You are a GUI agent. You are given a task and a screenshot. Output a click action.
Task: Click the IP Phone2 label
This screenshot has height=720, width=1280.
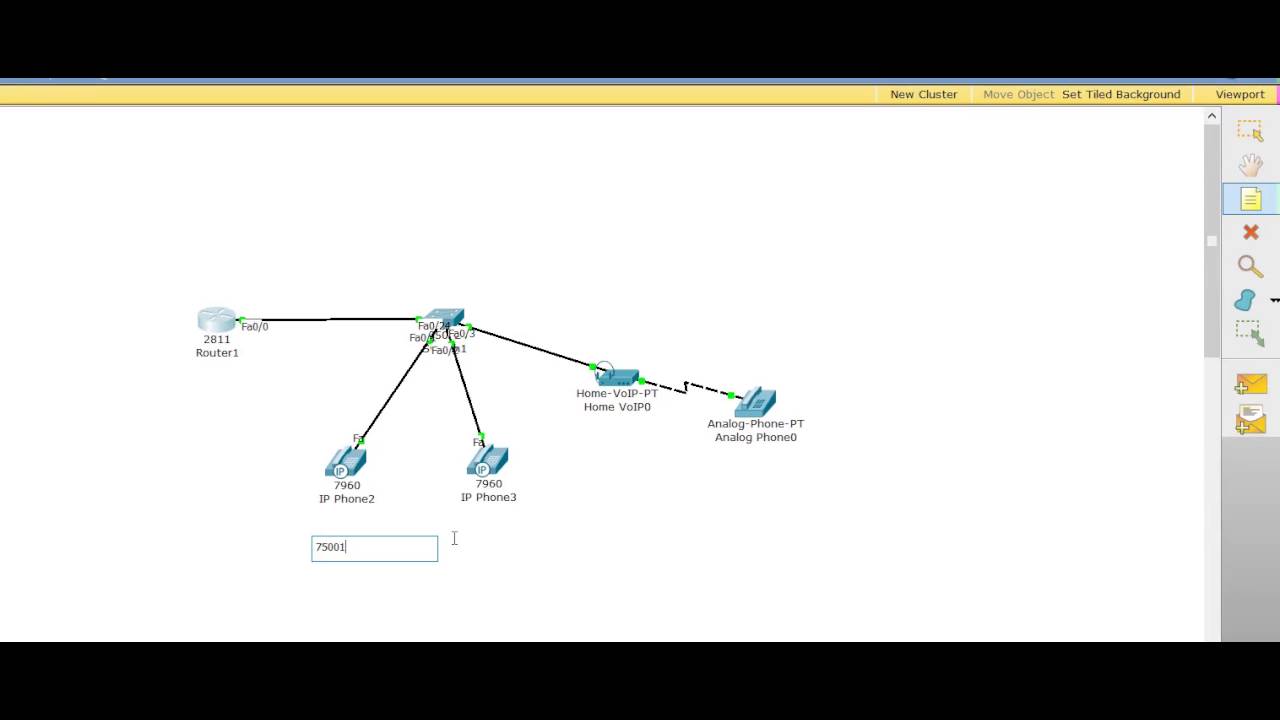point(347,499)
